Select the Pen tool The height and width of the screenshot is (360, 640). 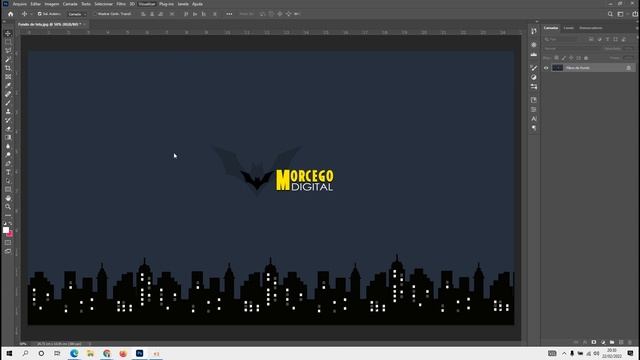pos(8,164)
